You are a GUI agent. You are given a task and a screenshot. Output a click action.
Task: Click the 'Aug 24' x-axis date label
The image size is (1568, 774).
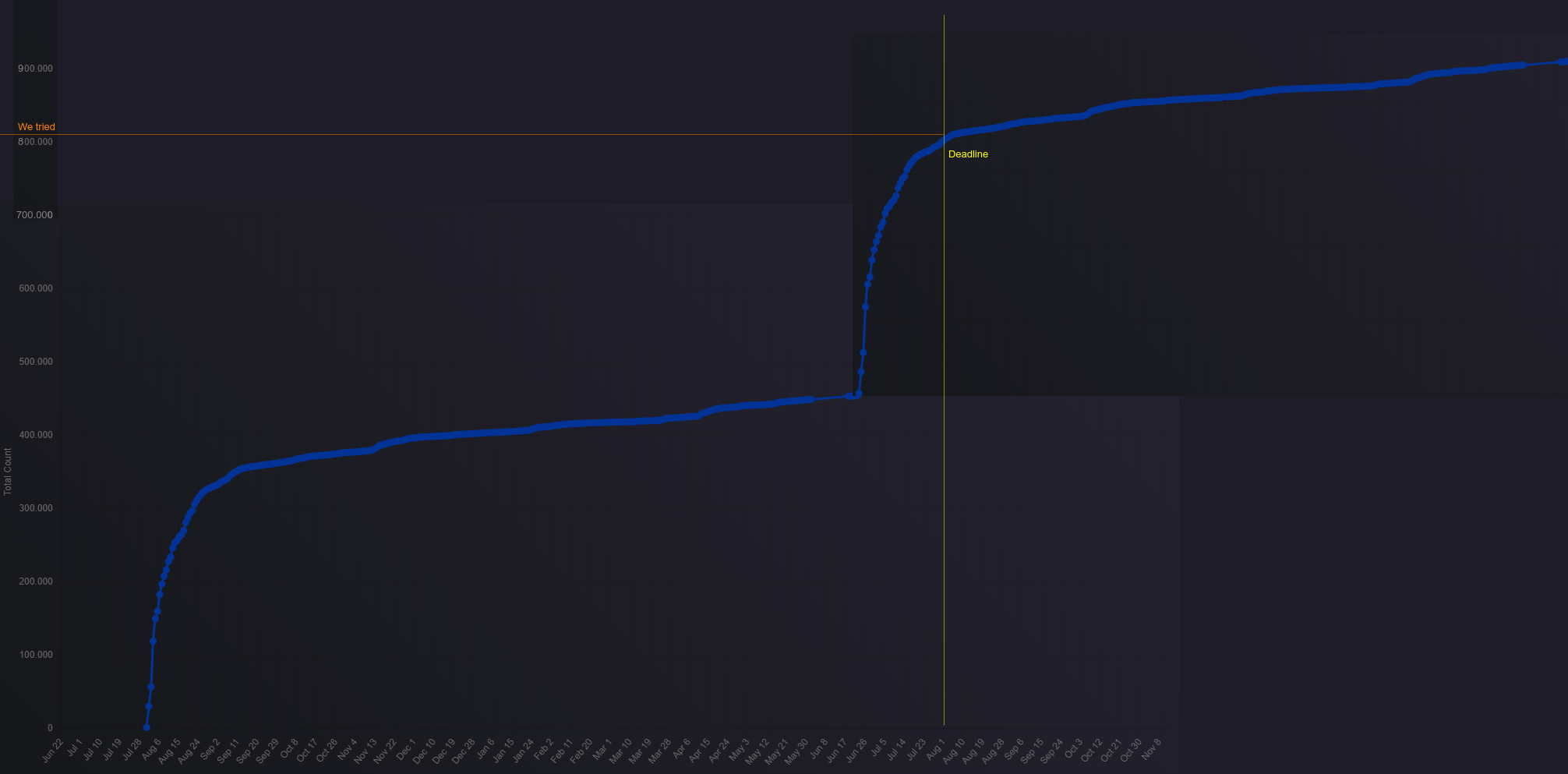coord(189,751)
